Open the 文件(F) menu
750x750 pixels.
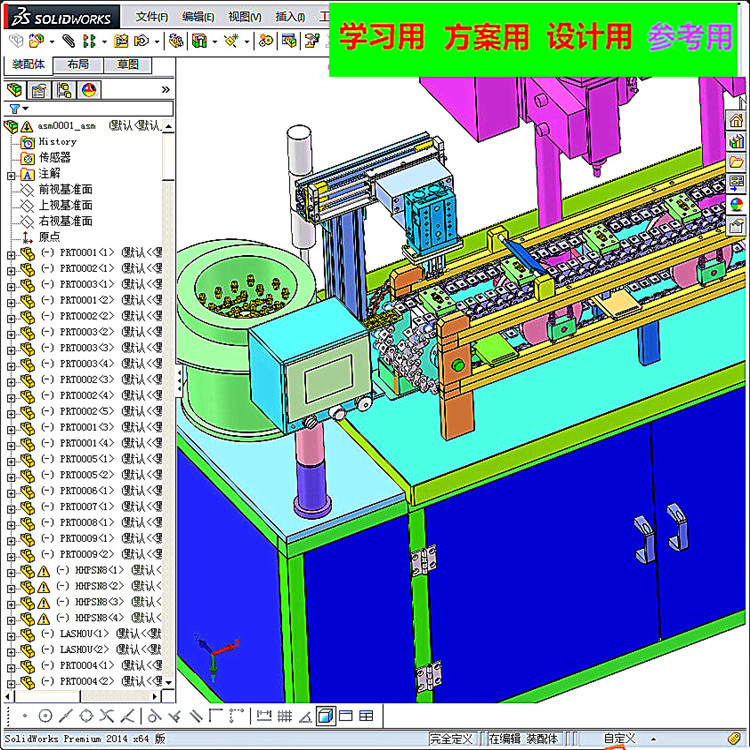coord(152,17)
